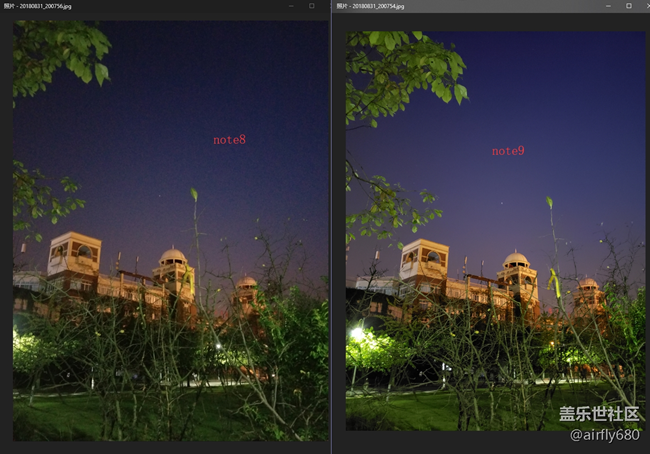Click the central domed tower in note9 photo
650x454 pixels.
coord(516,273)
